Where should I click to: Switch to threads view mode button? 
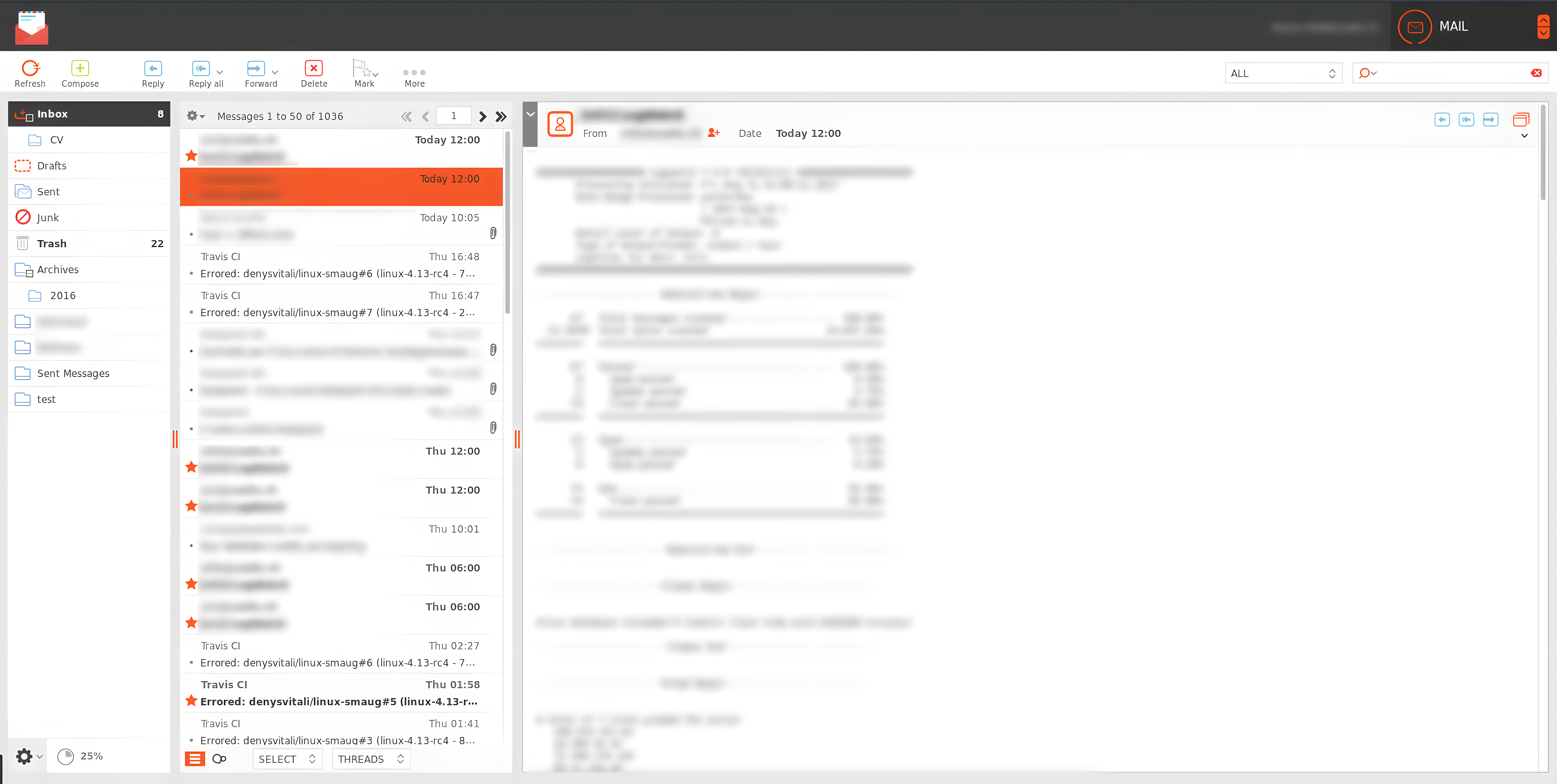coord(219,759)
